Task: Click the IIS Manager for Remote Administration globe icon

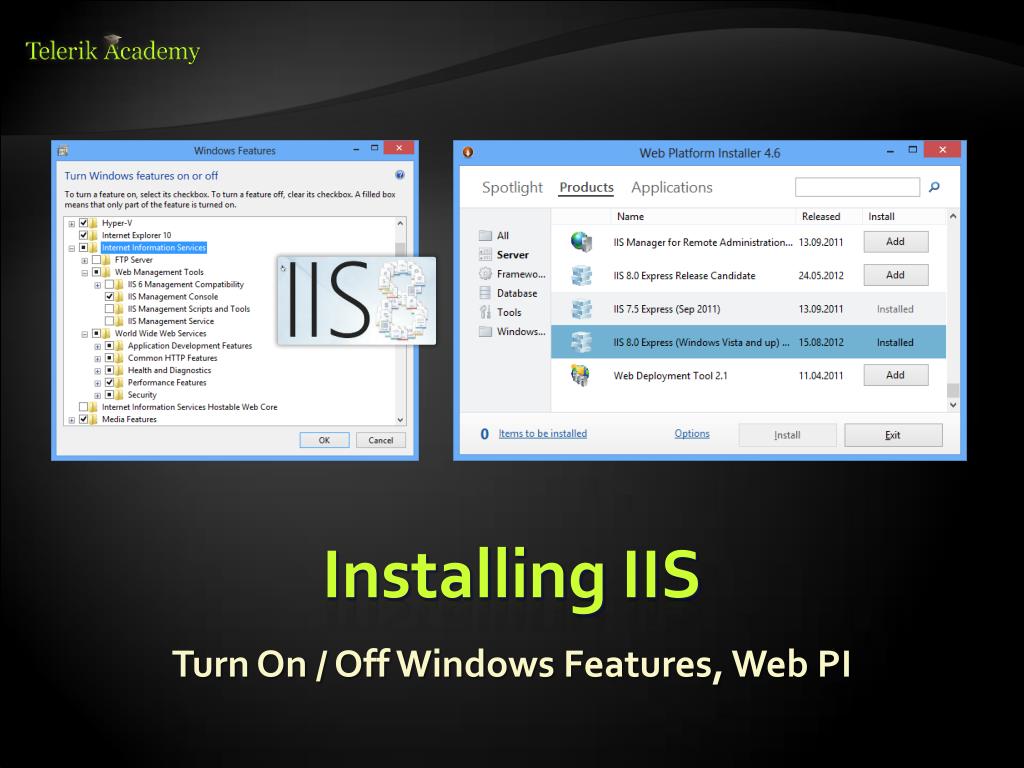Action: pyautogui.click(x=581, y=242)
